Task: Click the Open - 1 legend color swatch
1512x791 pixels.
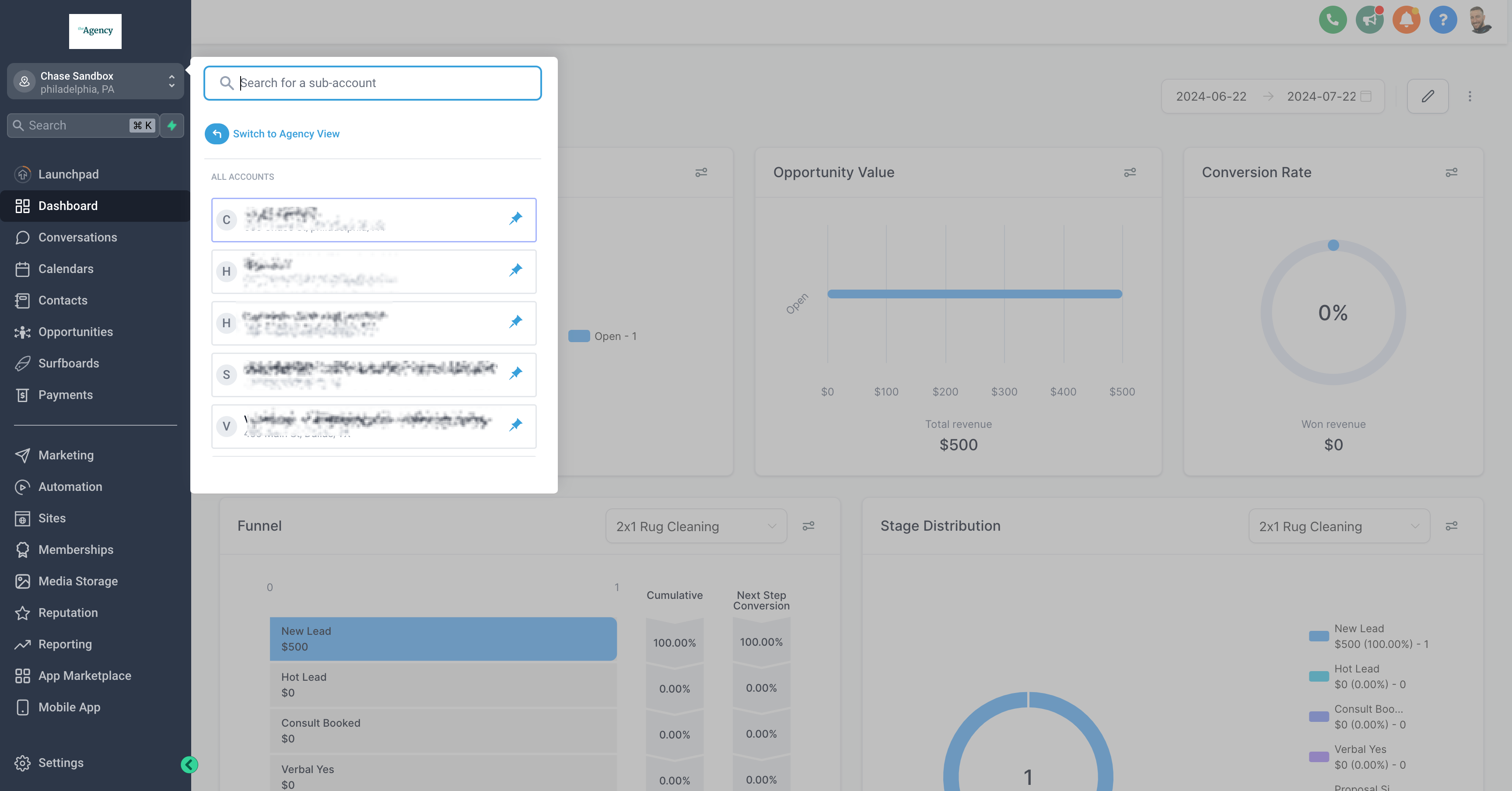Action: click(x=579, y=336)
